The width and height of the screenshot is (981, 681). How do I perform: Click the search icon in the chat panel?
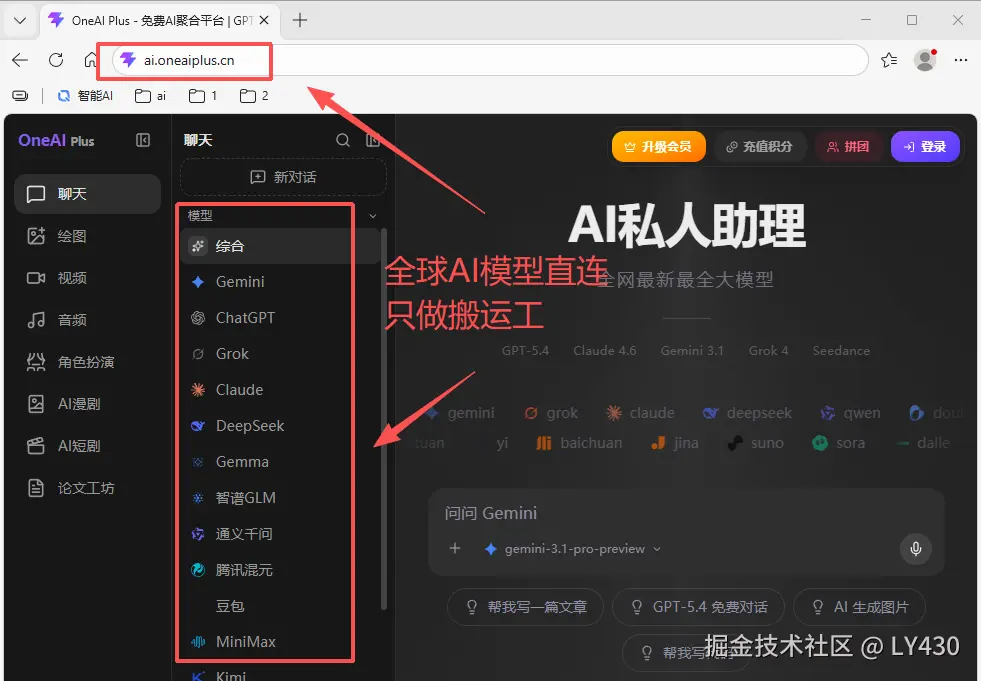point(342,140)
